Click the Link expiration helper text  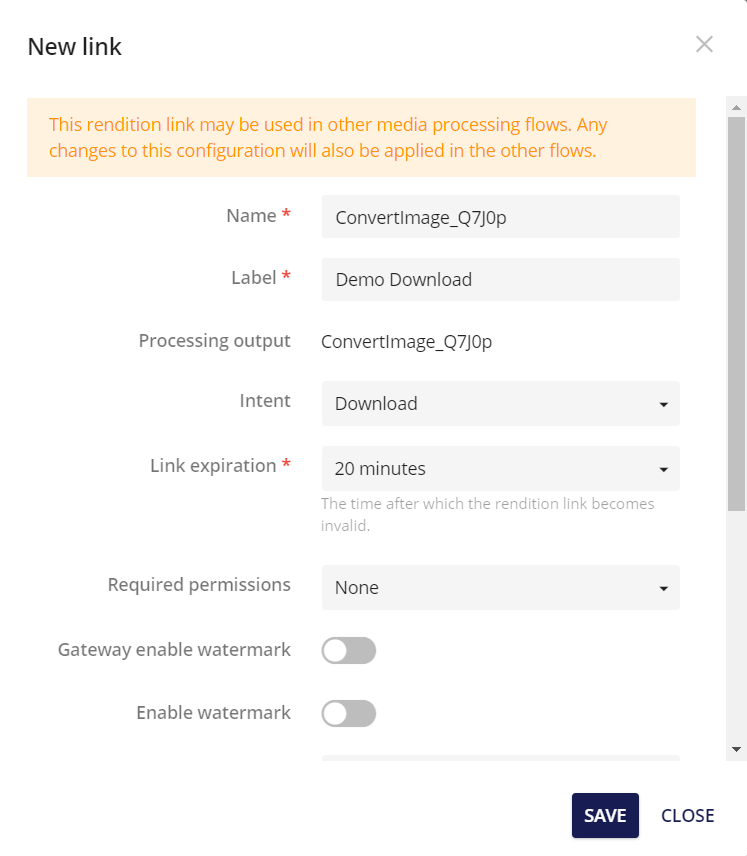[487, 514]
